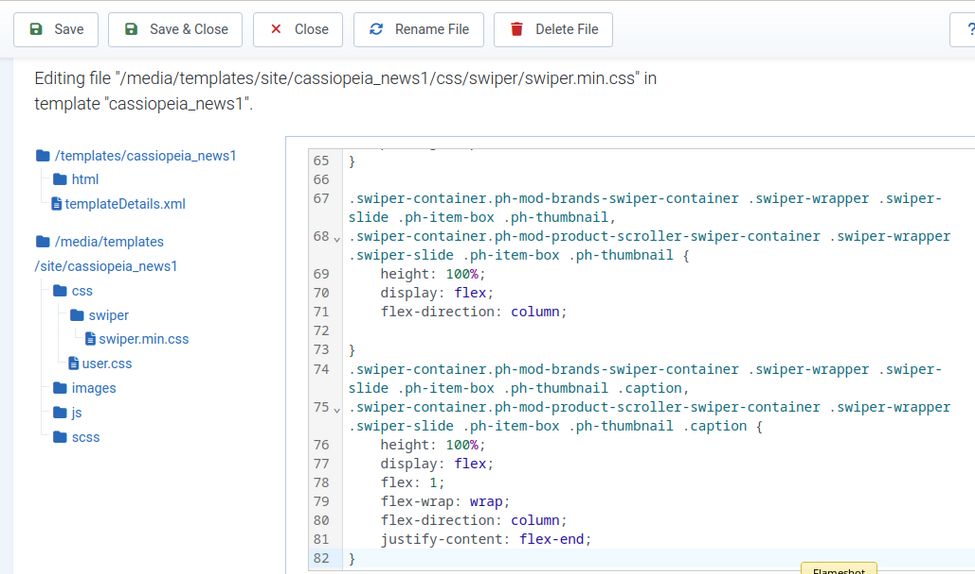Viewport: 975px width, 574px height.
Task: Click file icon beside user.css
Action: 73,363
